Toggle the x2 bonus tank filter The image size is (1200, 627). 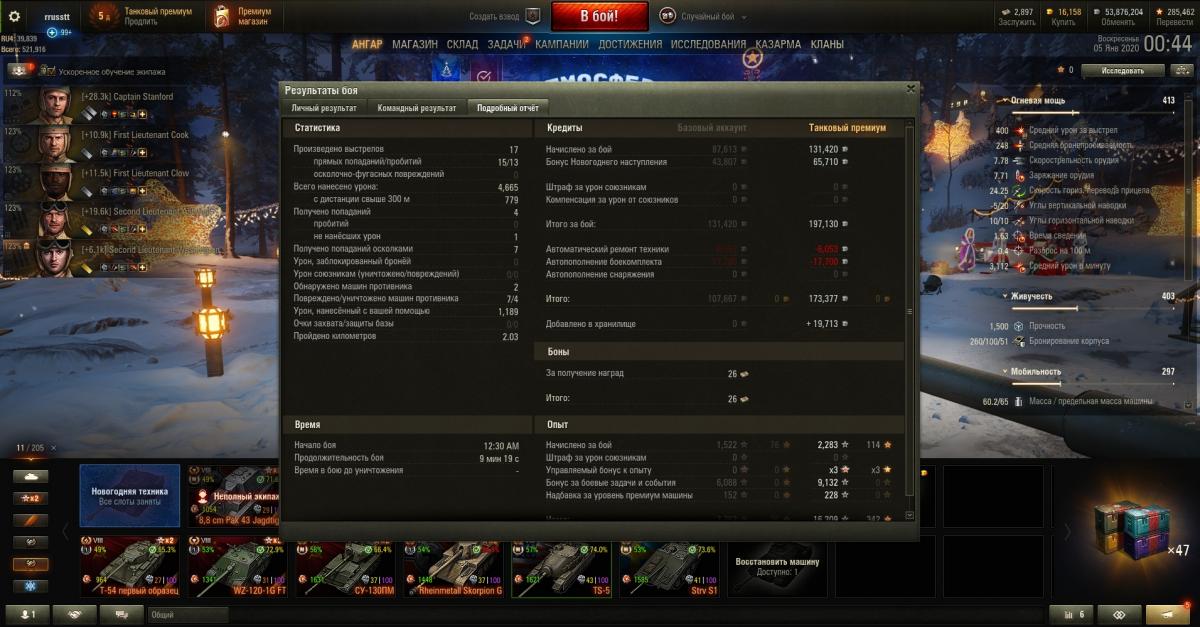point(28,498)
